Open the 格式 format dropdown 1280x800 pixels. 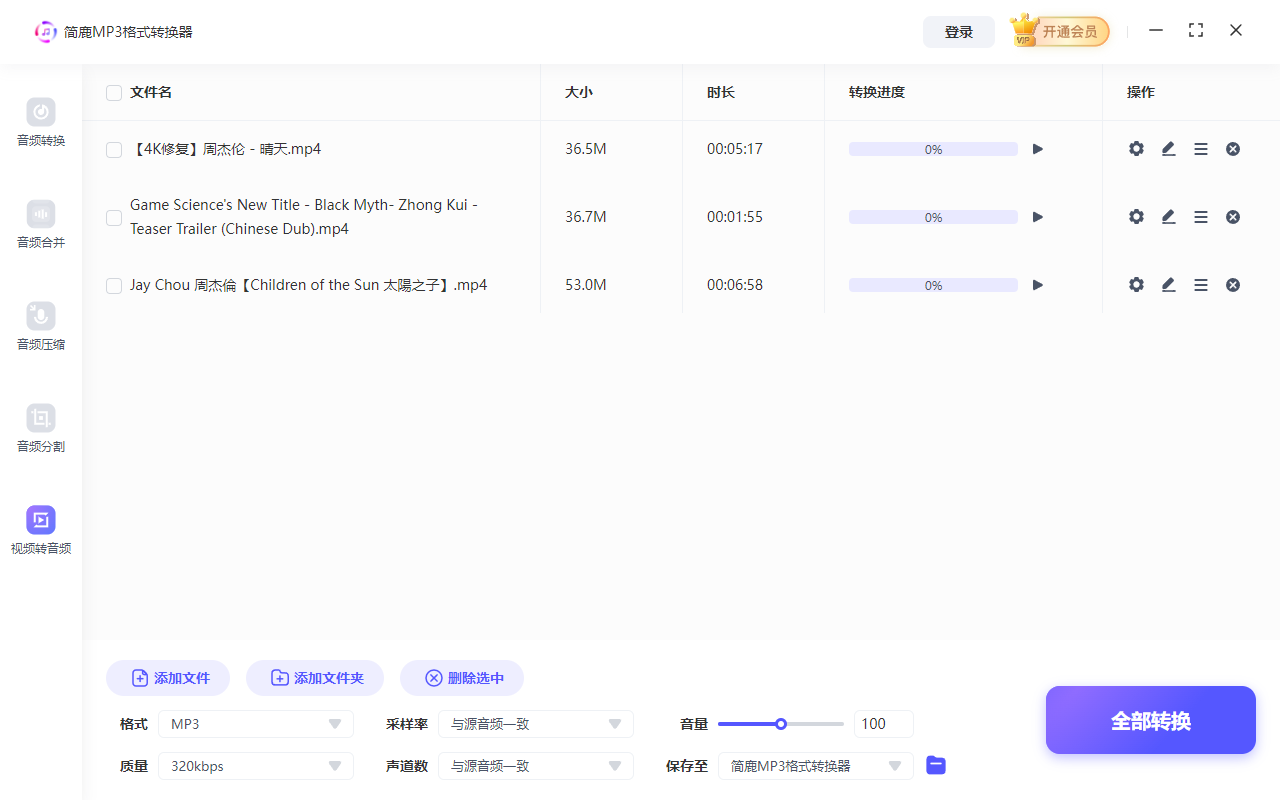click(255, 723)
